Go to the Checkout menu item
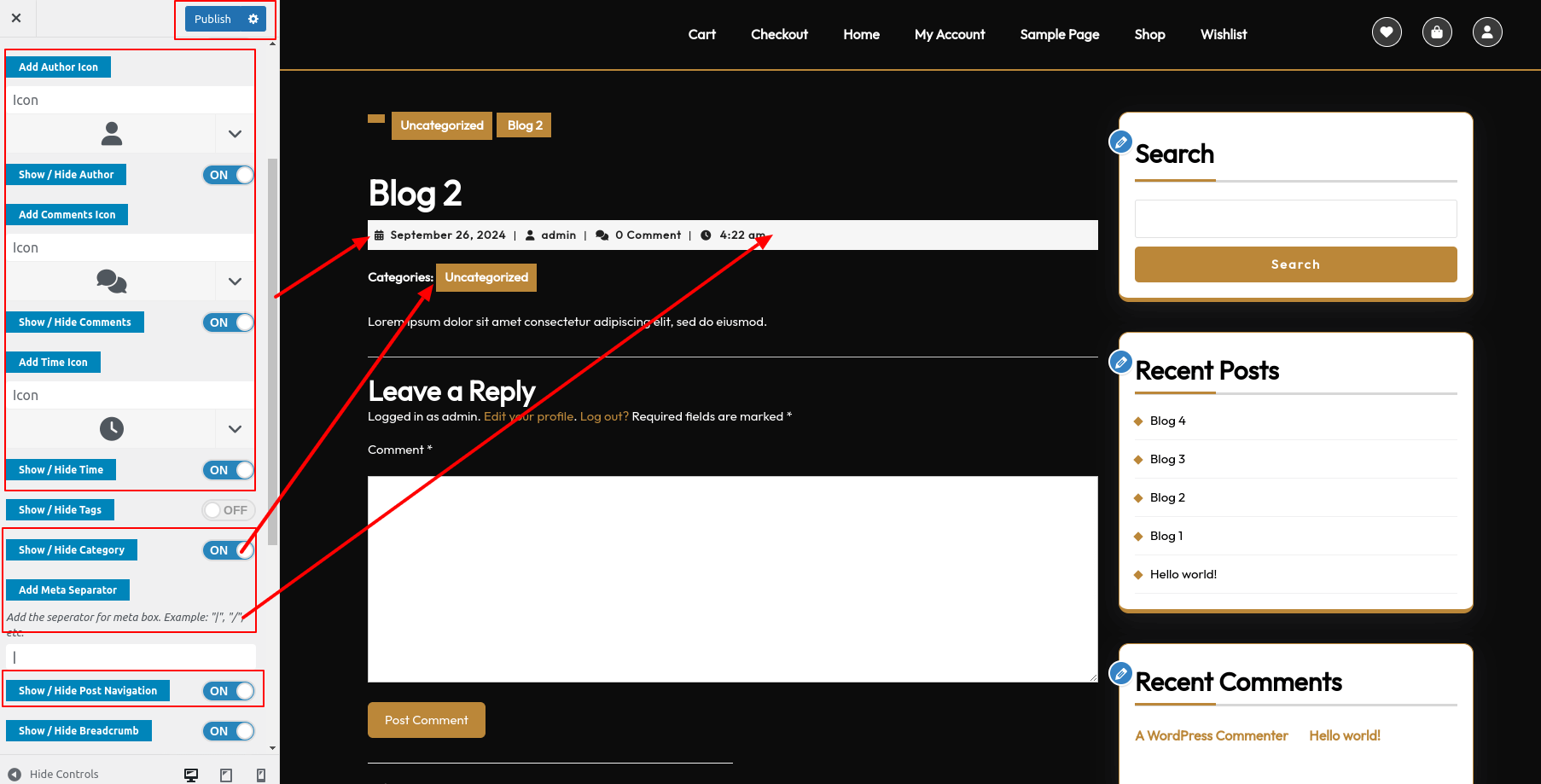1541x784 pixels. click(x=779, y=34)
